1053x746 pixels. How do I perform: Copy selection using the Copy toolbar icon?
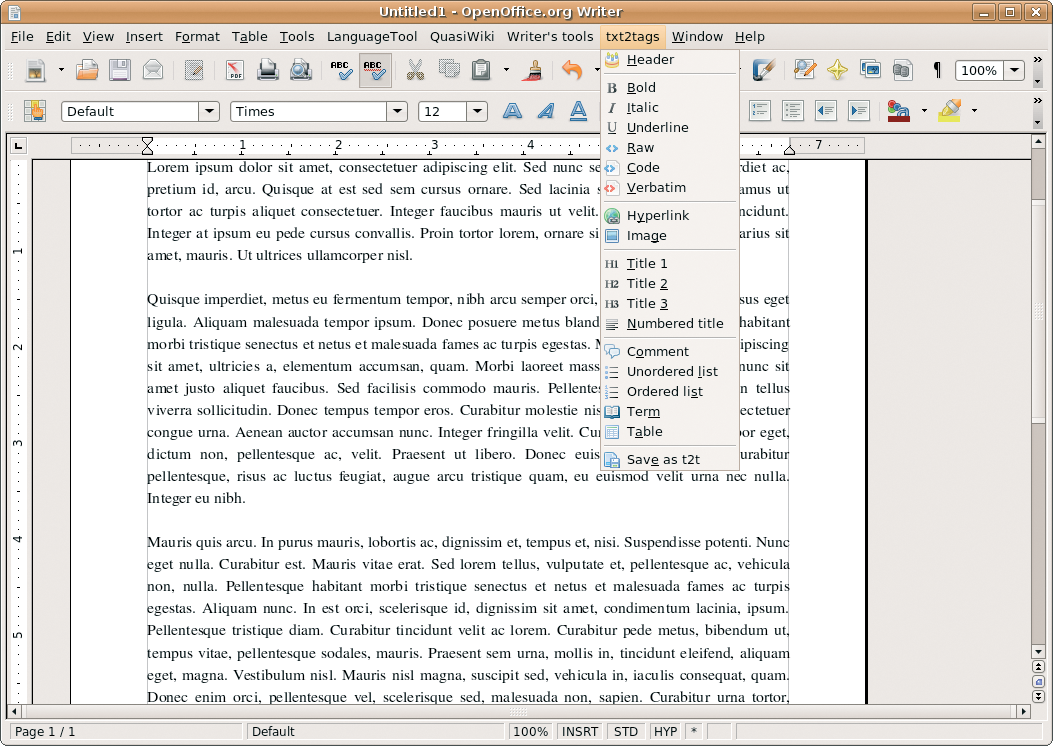[449, 70]
